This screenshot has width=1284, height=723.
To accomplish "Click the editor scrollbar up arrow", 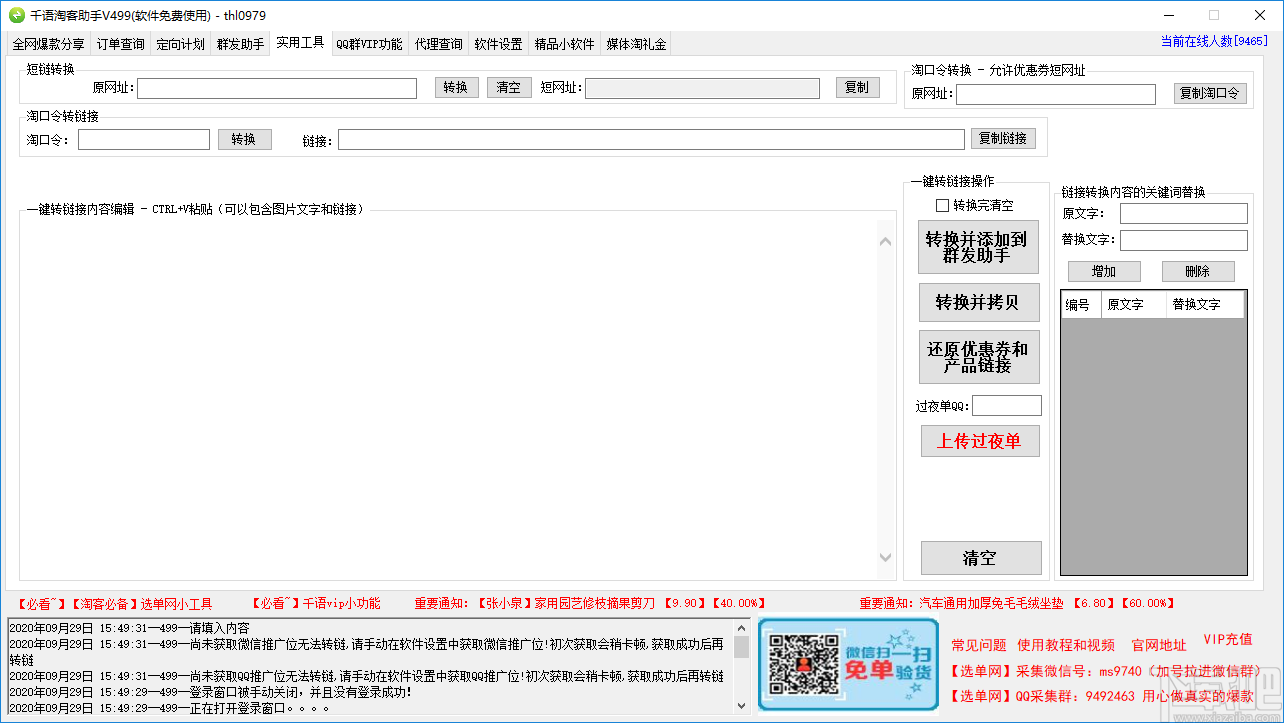I will click(885, 242).
